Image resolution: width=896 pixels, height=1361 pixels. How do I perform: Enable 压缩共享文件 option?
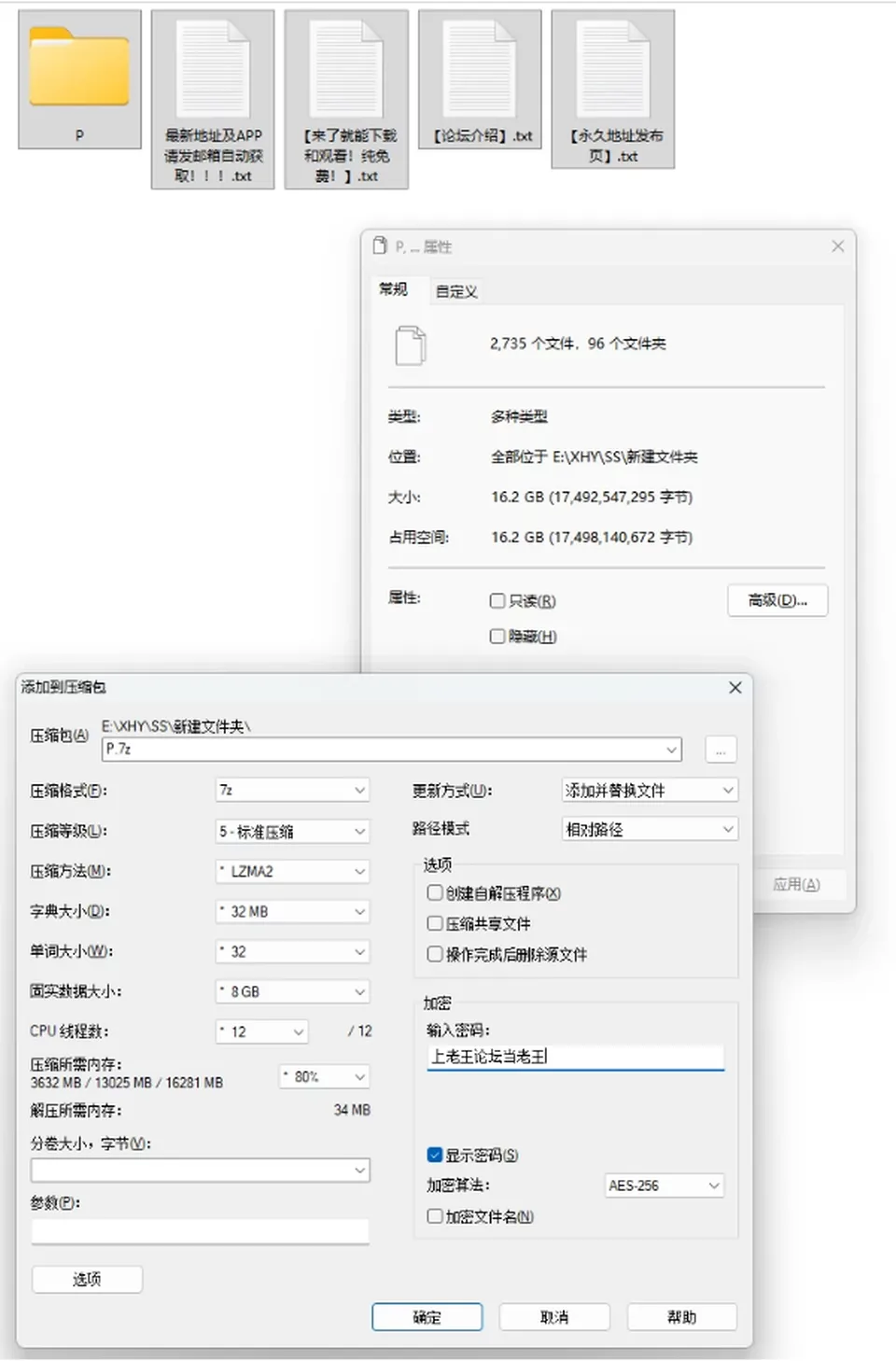(x=435, y=923)
